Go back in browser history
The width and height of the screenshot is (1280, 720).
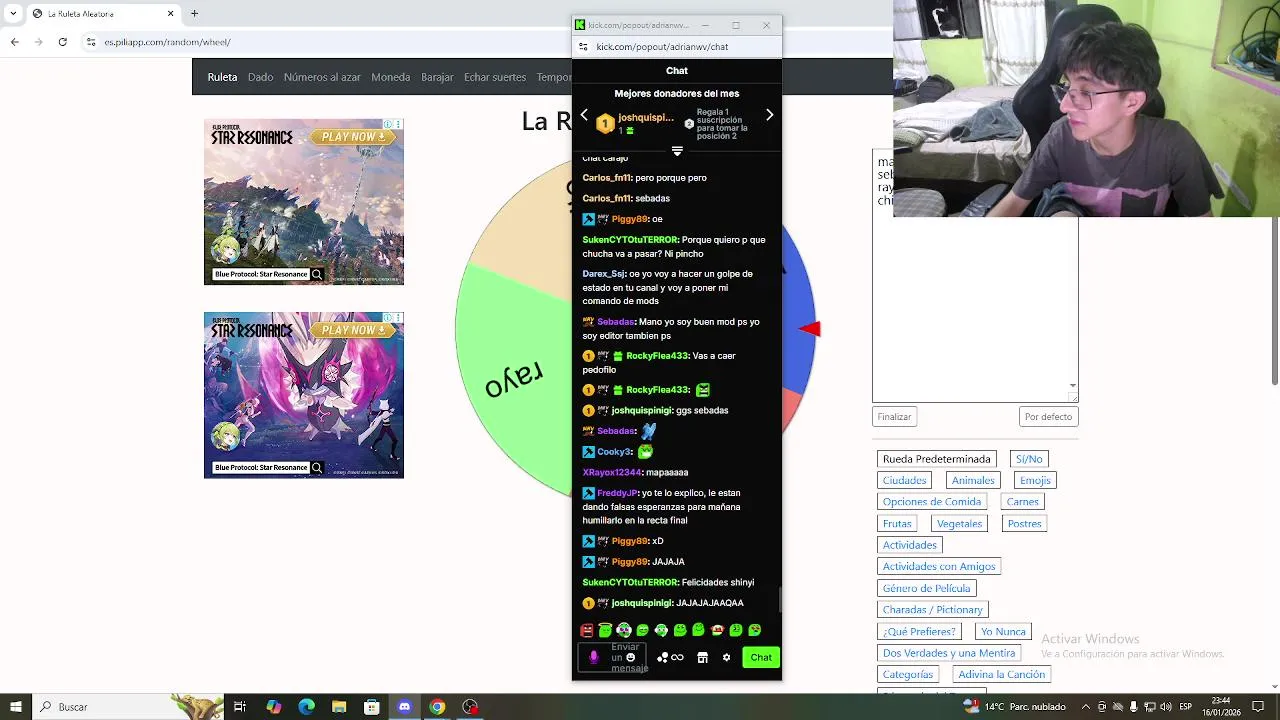coord(14,42)
